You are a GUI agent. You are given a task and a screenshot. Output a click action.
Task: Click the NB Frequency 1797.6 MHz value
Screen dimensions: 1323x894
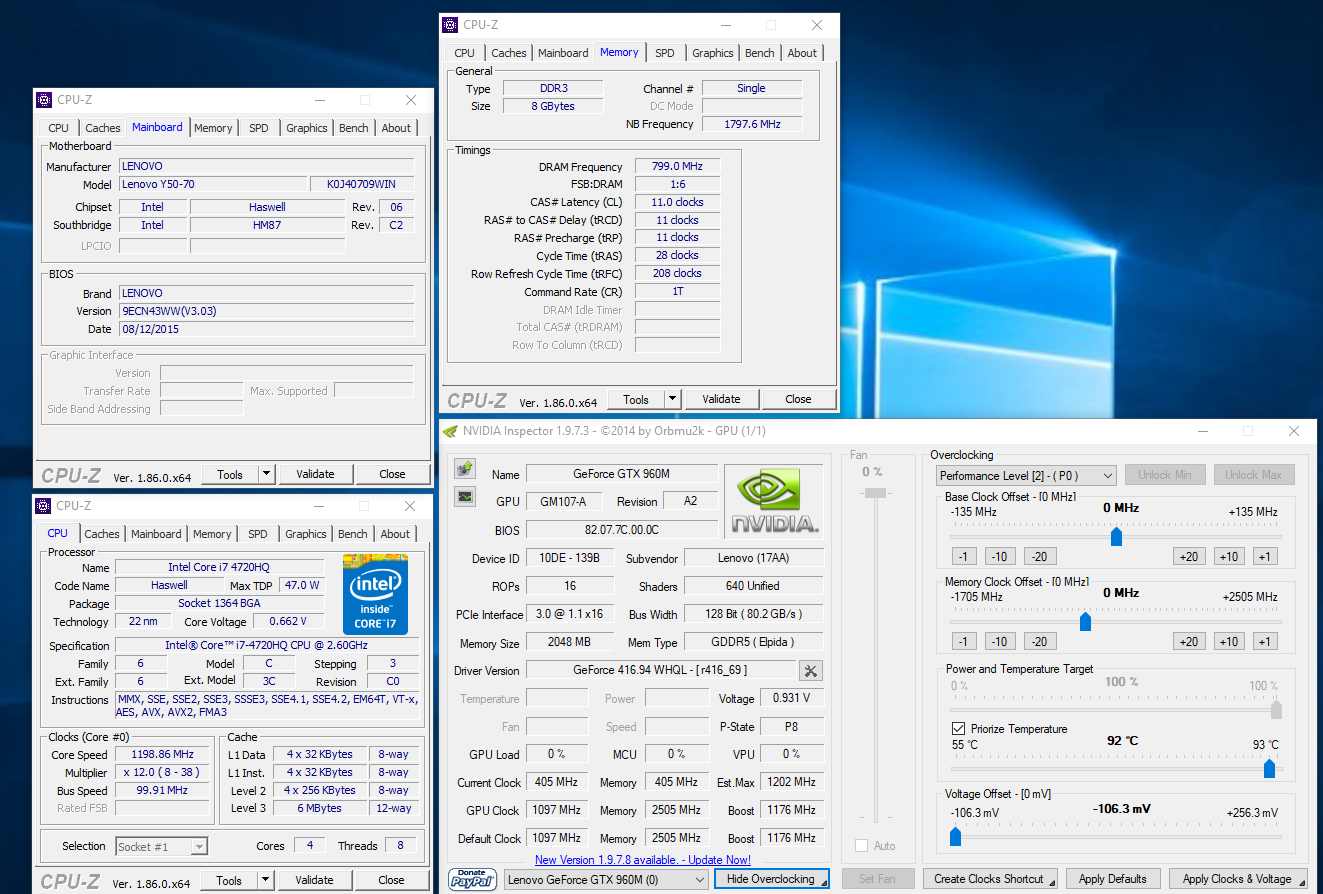click(x=750, y=124)
